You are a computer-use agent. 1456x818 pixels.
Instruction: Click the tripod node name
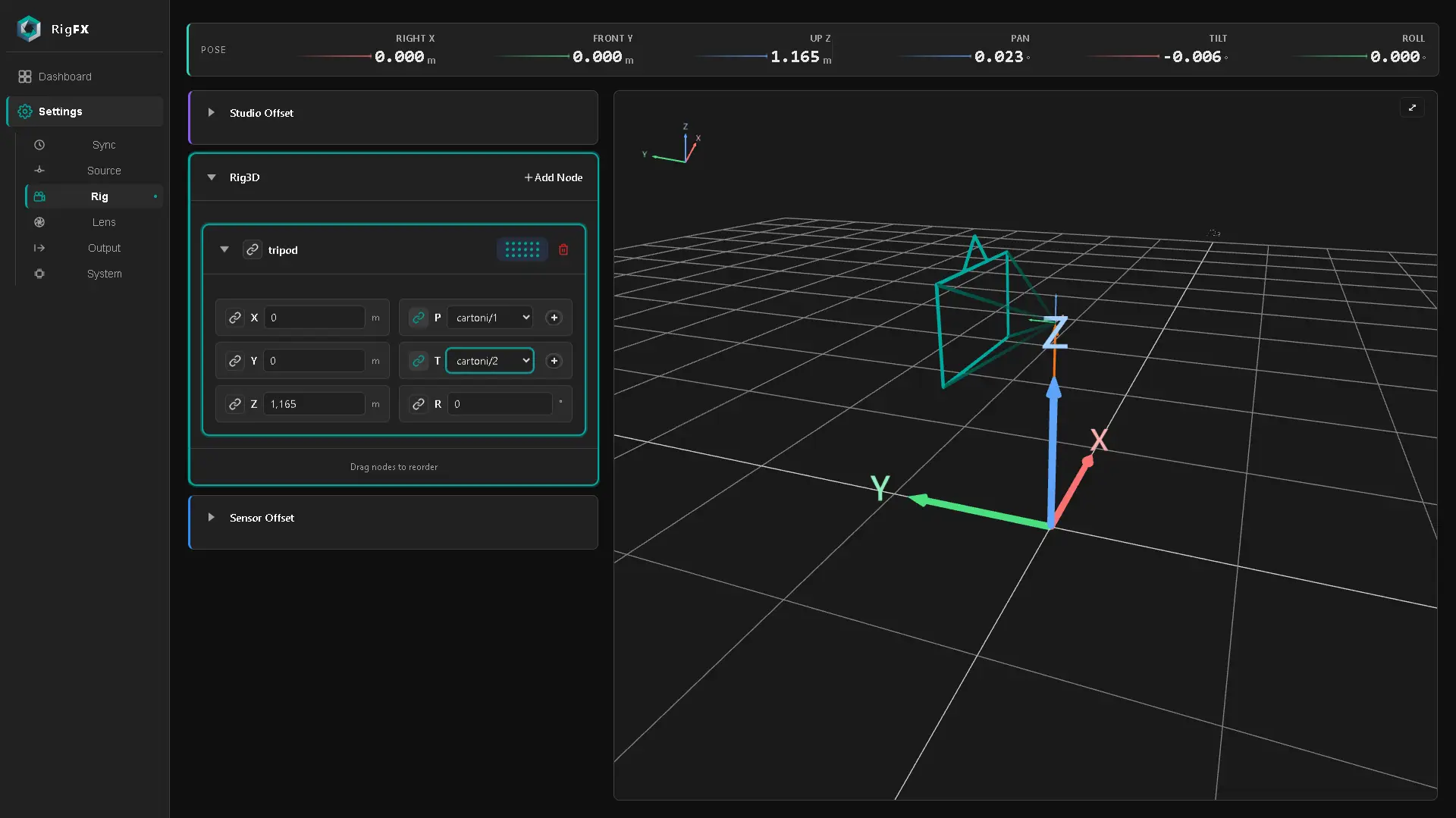(283, 250)
